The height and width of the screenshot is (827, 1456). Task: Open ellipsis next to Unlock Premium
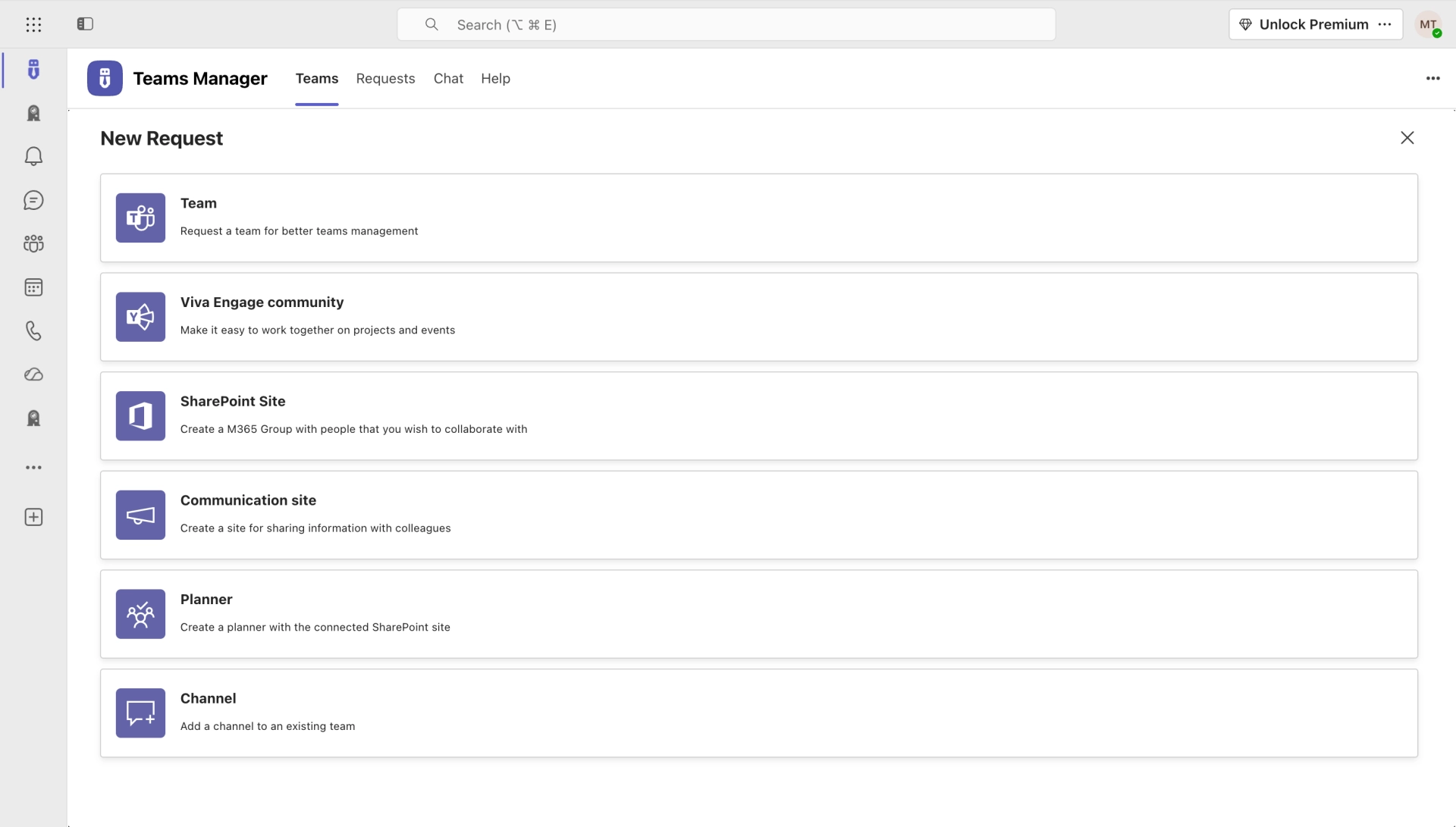click(1385, 24)
